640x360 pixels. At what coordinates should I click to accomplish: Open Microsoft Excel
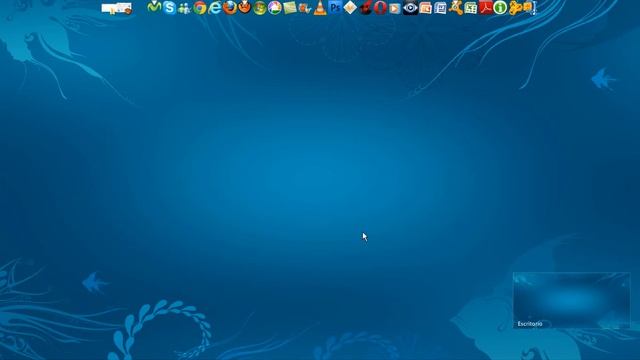471,8
